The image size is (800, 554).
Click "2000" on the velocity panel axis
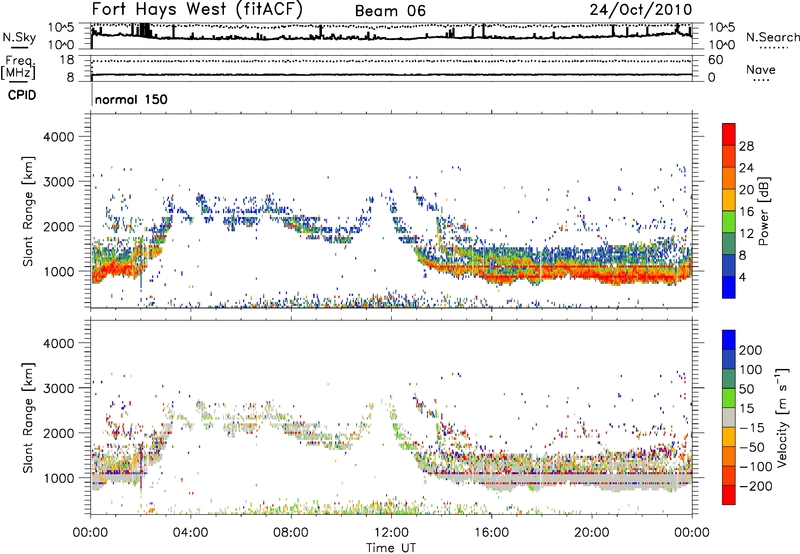[x=58, y=433]
